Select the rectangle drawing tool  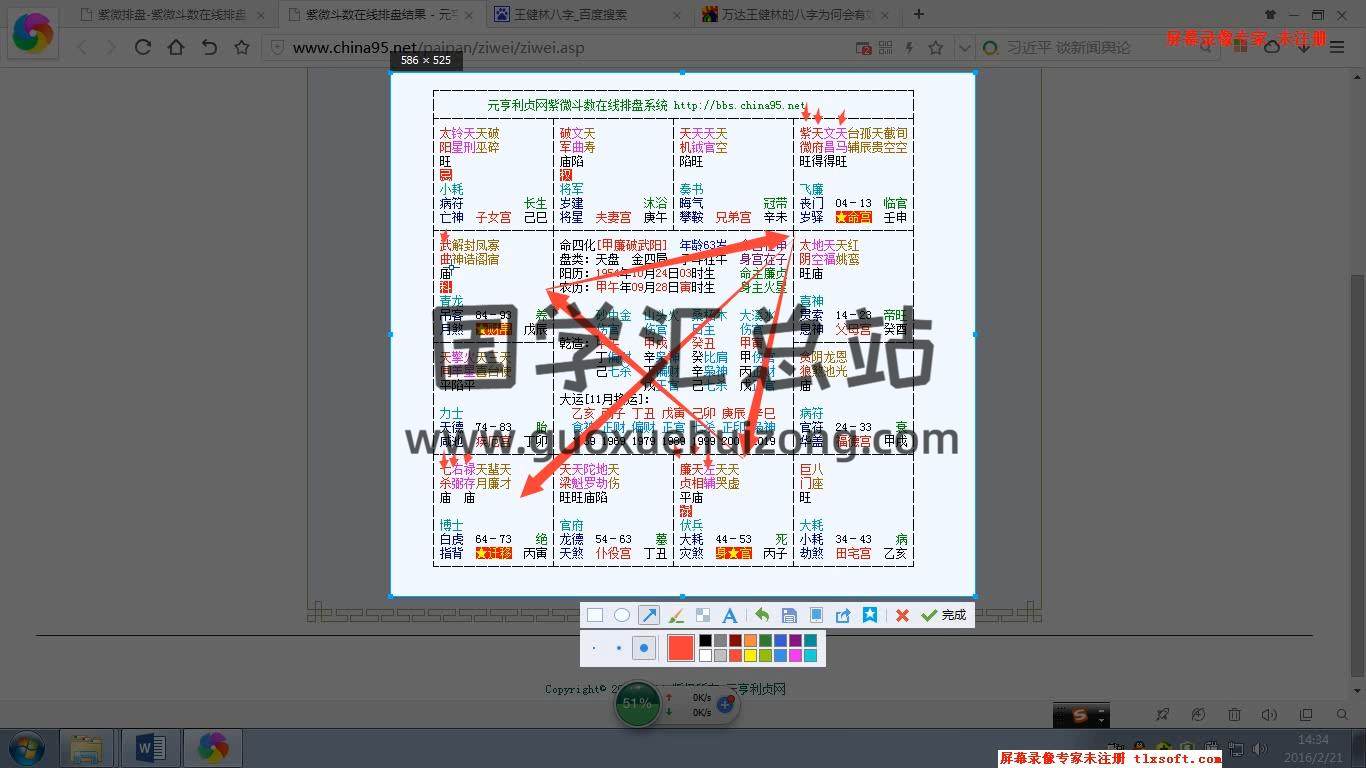point(595,615)
